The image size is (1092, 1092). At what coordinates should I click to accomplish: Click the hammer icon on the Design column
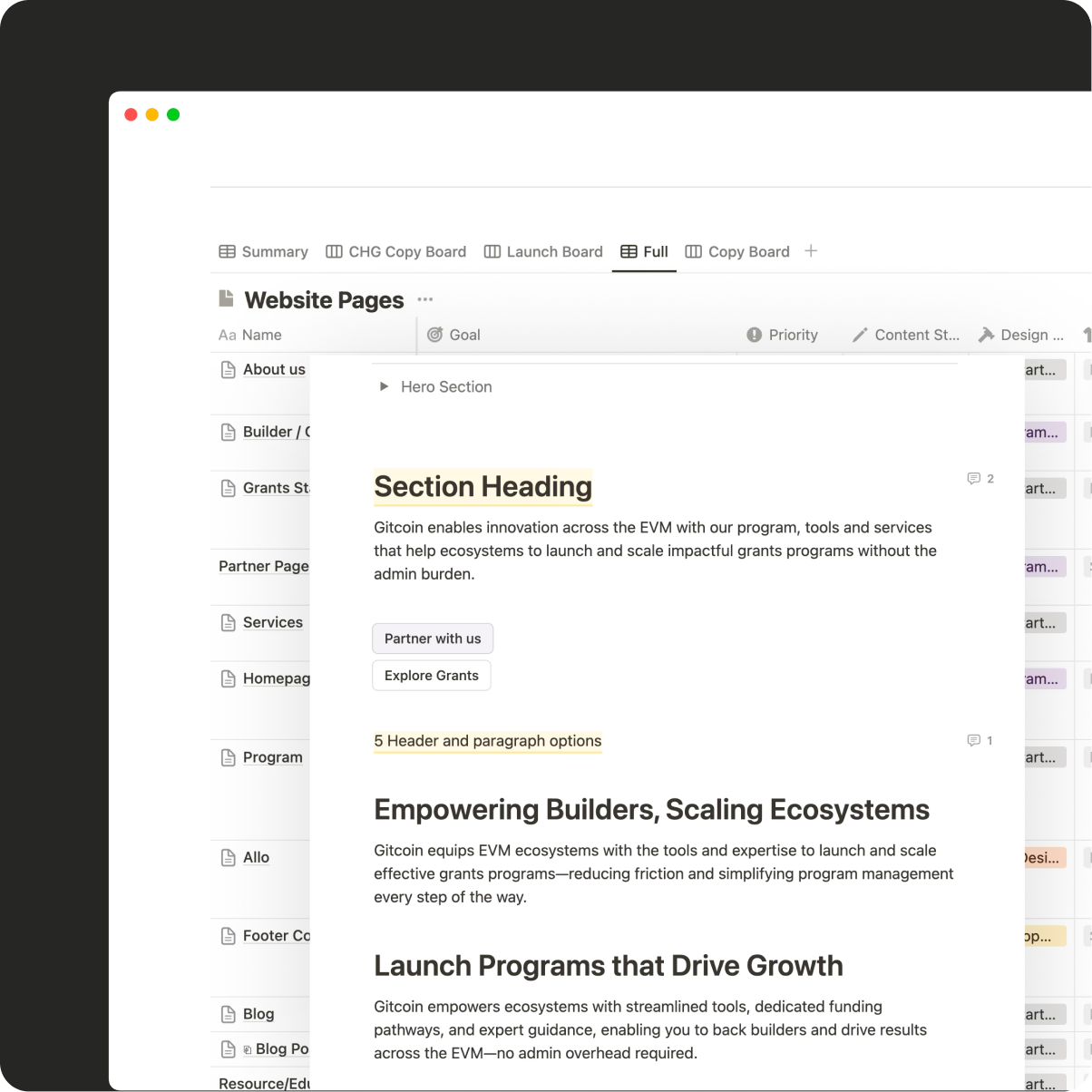point(986,335)
